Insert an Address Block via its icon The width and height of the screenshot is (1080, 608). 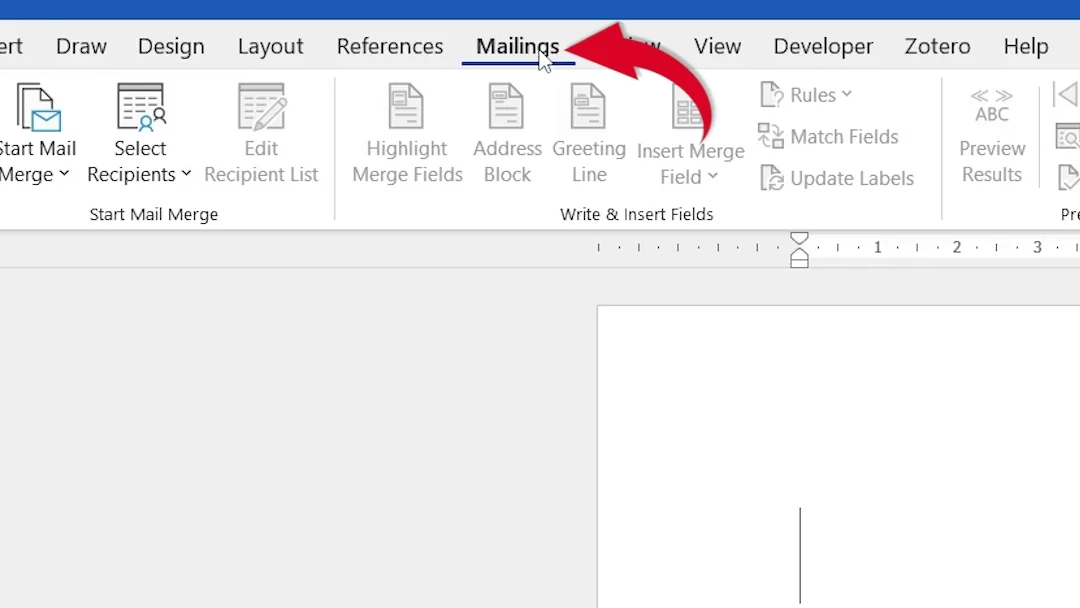click(x=506, y=106)
